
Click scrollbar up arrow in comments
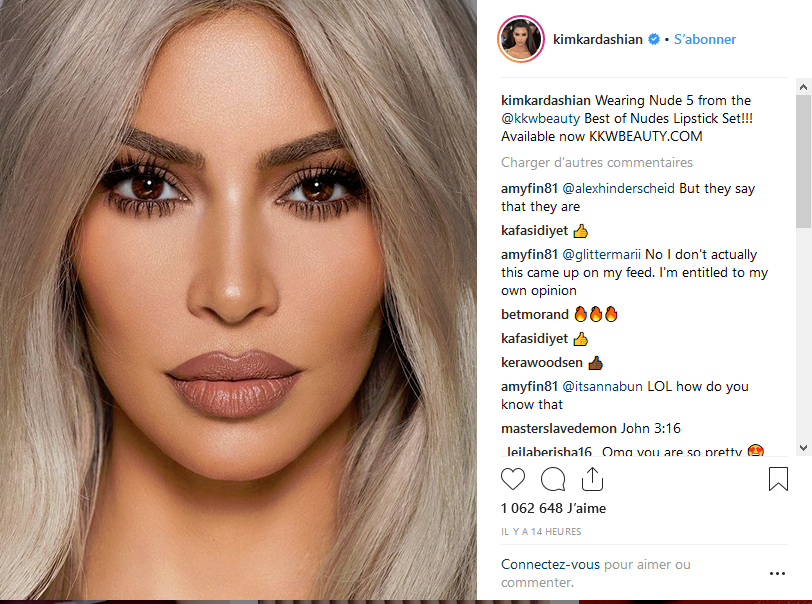click(x=803, y=87)
